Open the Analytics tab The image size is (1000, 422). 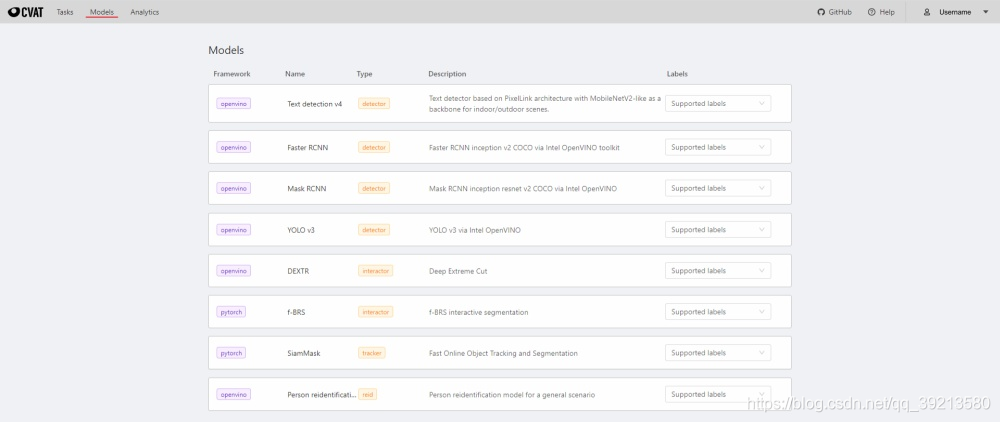[x=145, y=12]
